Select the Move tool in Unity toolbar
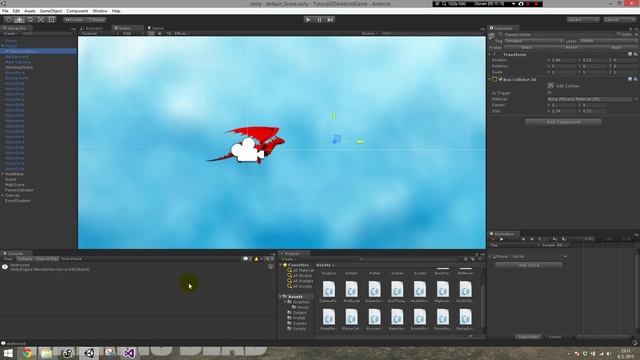Image resolution: width=640 pixels, height=360 pixels. click(x=19, y=20)
